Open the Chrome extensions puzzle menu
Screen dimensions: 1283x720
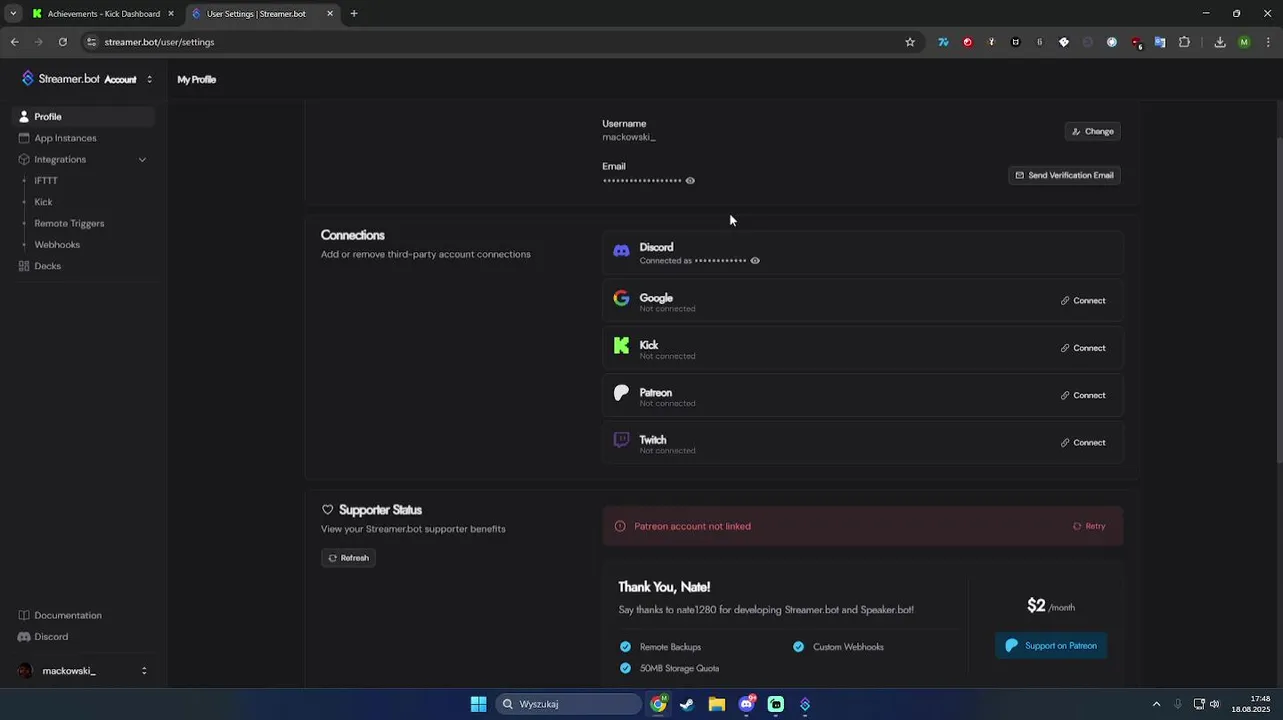pyautogui.click(x=1185, y=42)
